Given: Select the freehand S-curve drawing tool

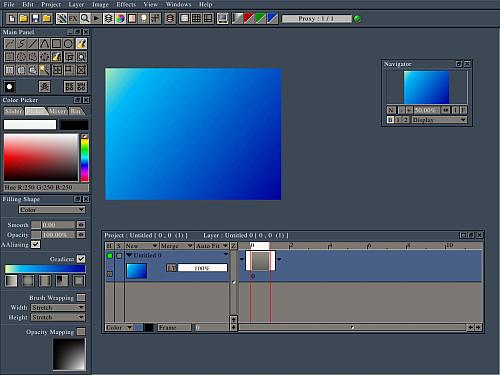Looking at the screenshot, I should [21, 44].
